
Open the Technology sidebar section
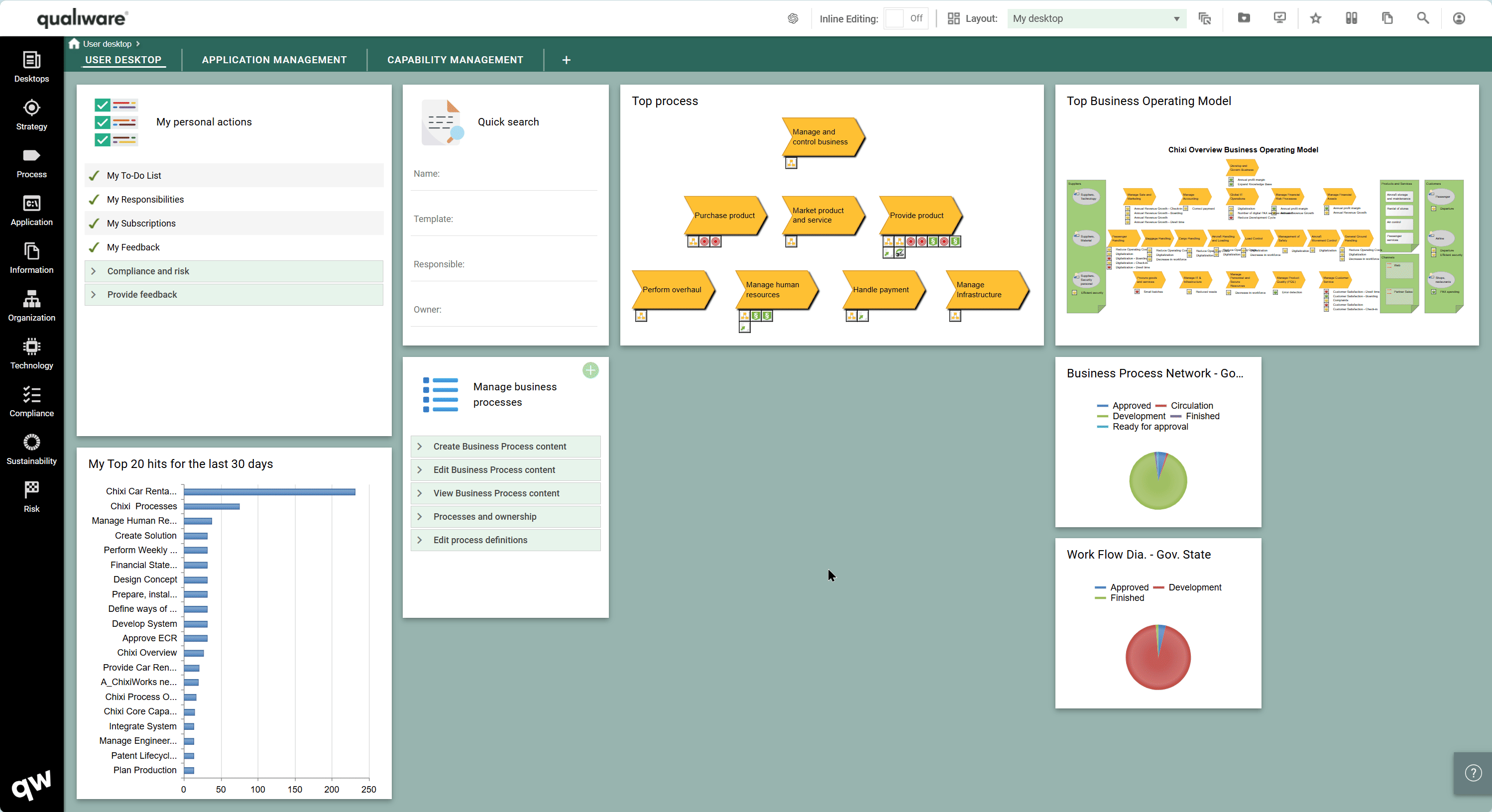click(x=31, y=354)
